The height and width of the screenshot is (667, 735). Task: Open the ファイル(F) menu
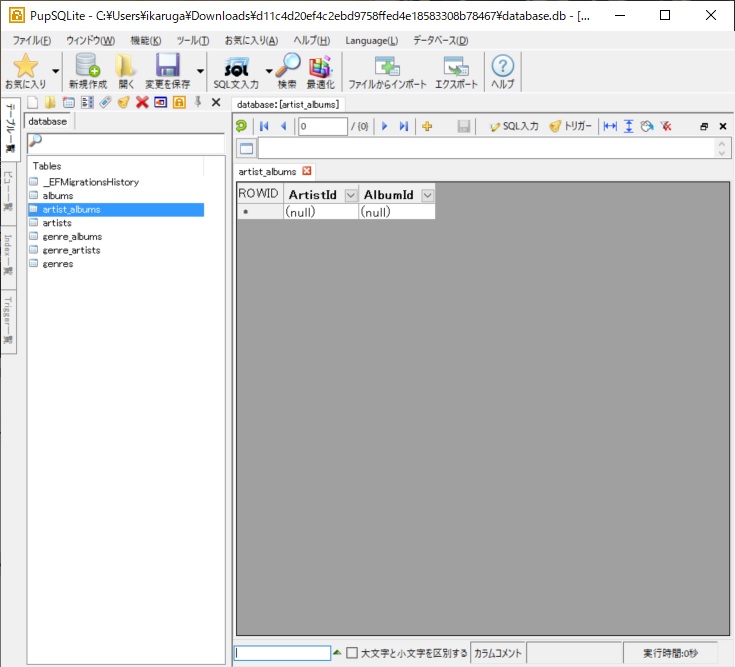pos(32,41)
